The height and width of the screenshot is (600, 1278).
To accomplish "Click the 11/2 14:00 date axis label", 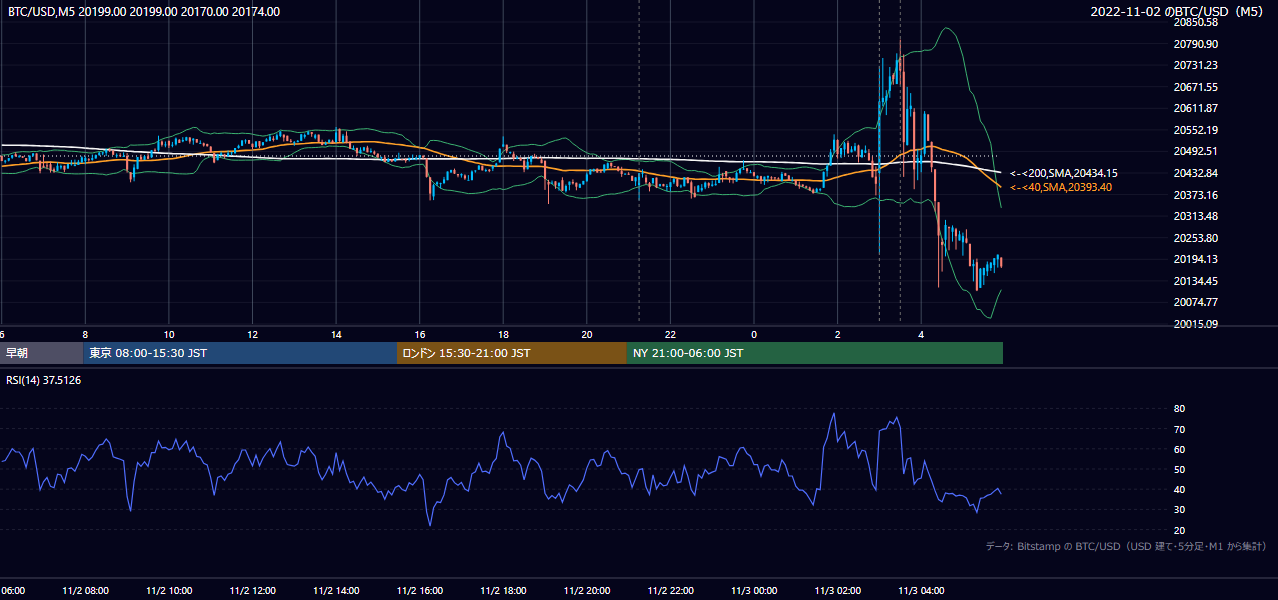I will click(336, 591).
